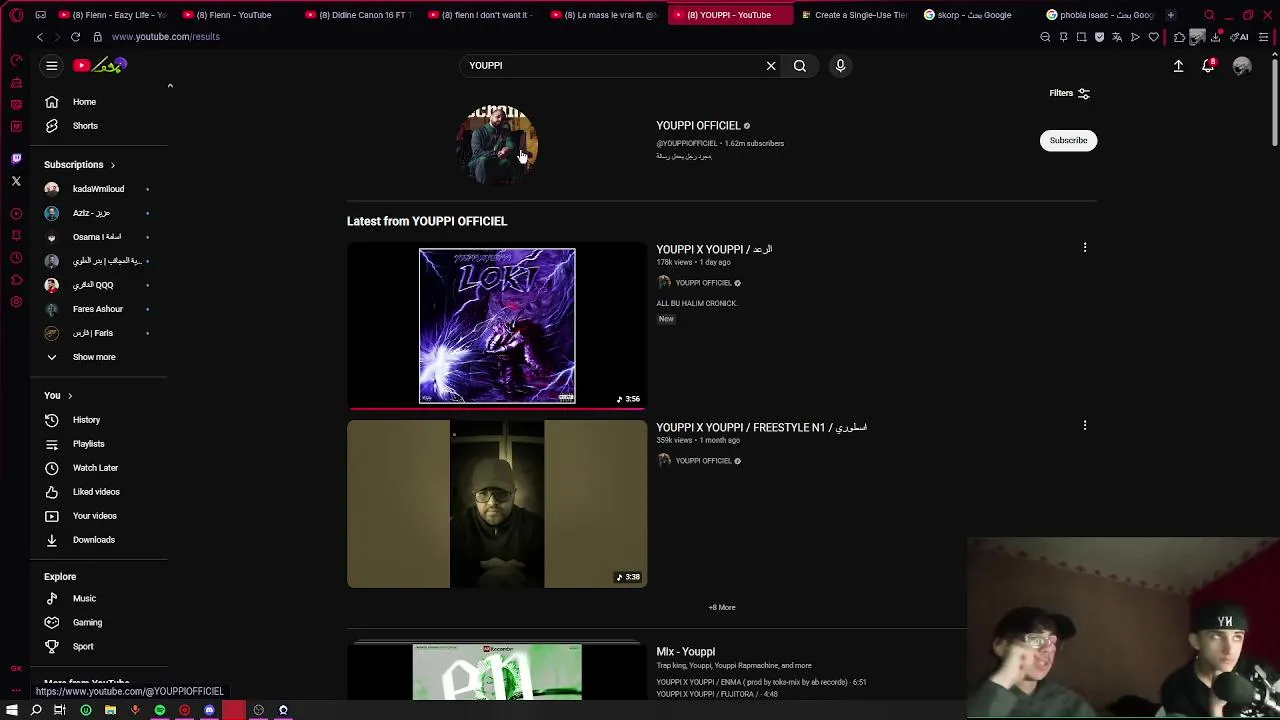
Task: Switch to the Flenn - YouTube tab
Action: tap(236, 15)
